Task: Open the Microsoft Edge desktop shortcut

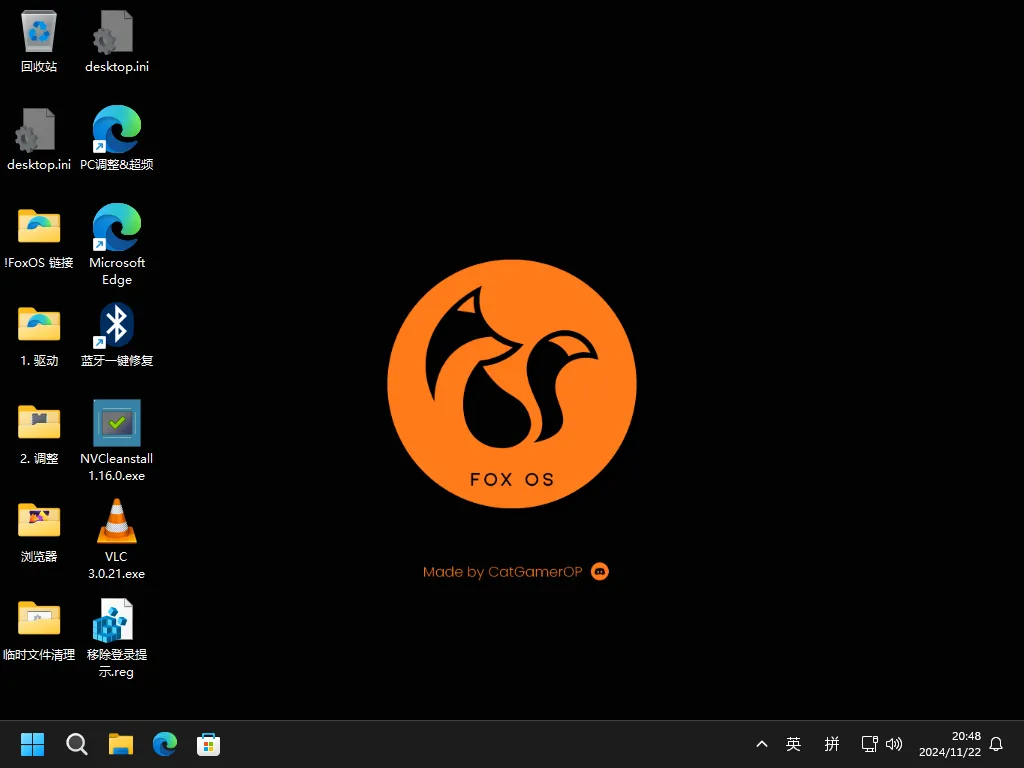Action: click(x=116, y=227)
